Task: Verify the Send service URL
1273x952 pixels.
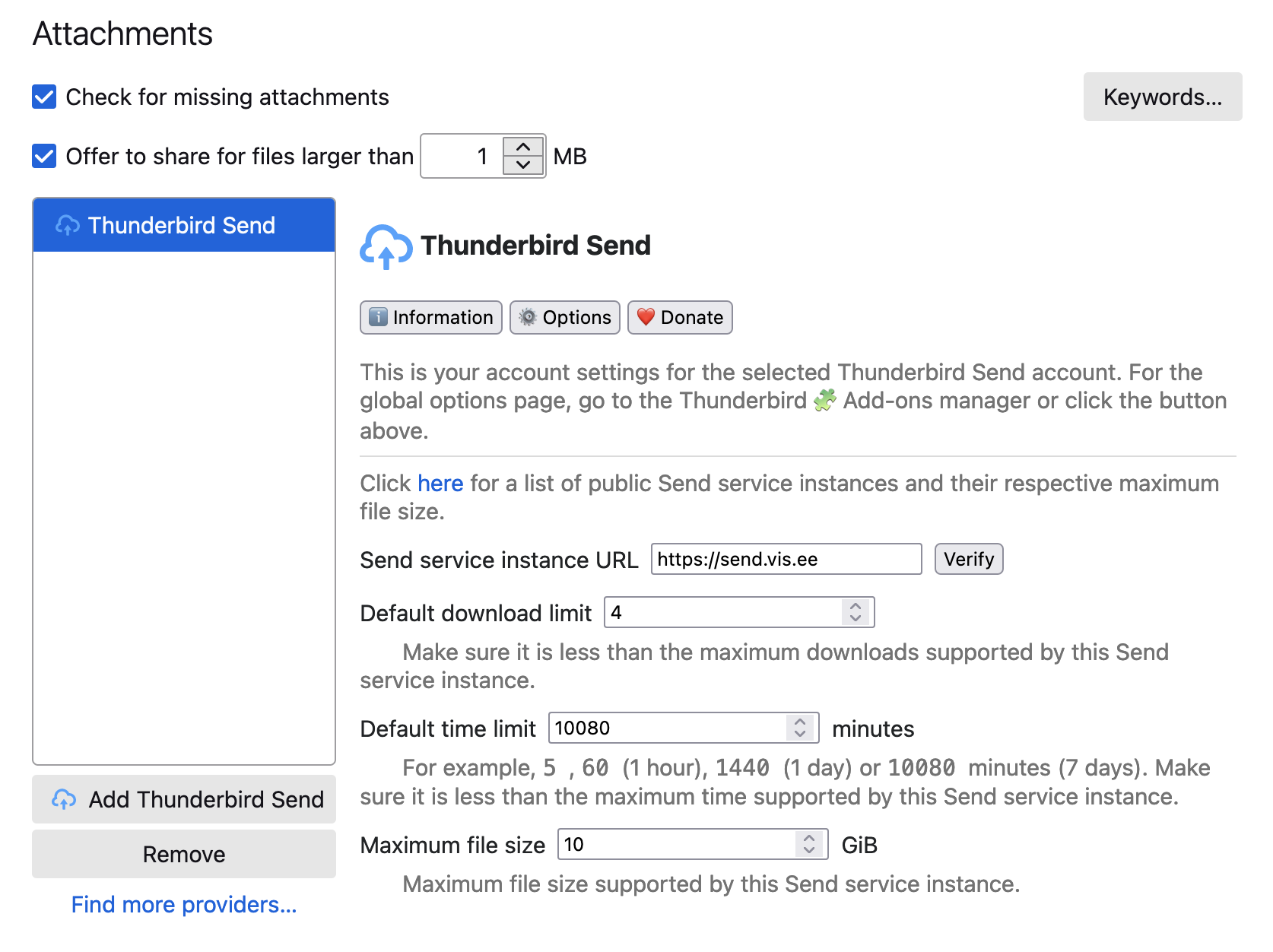Action: (x=969, y=559)
